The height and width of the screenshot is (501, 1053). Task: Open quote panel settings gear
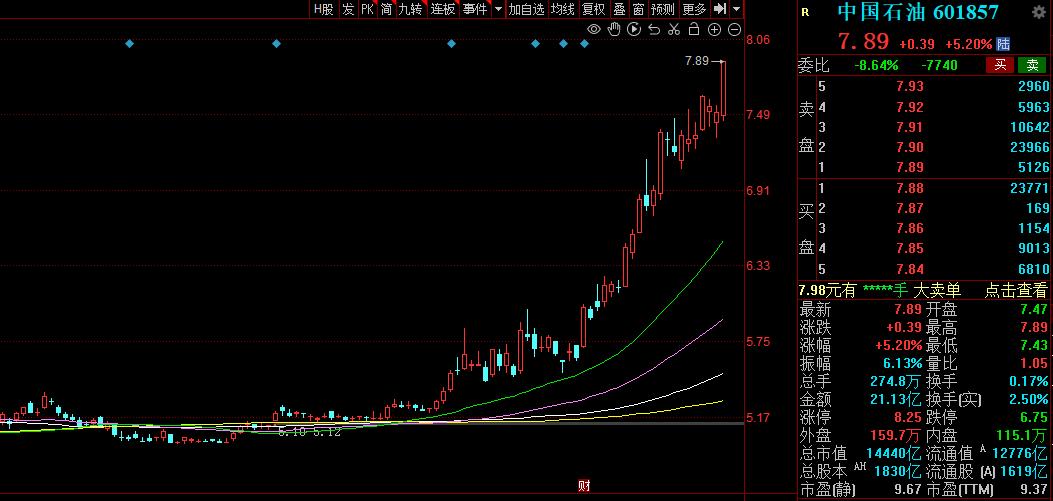(x=1038, y=12)
